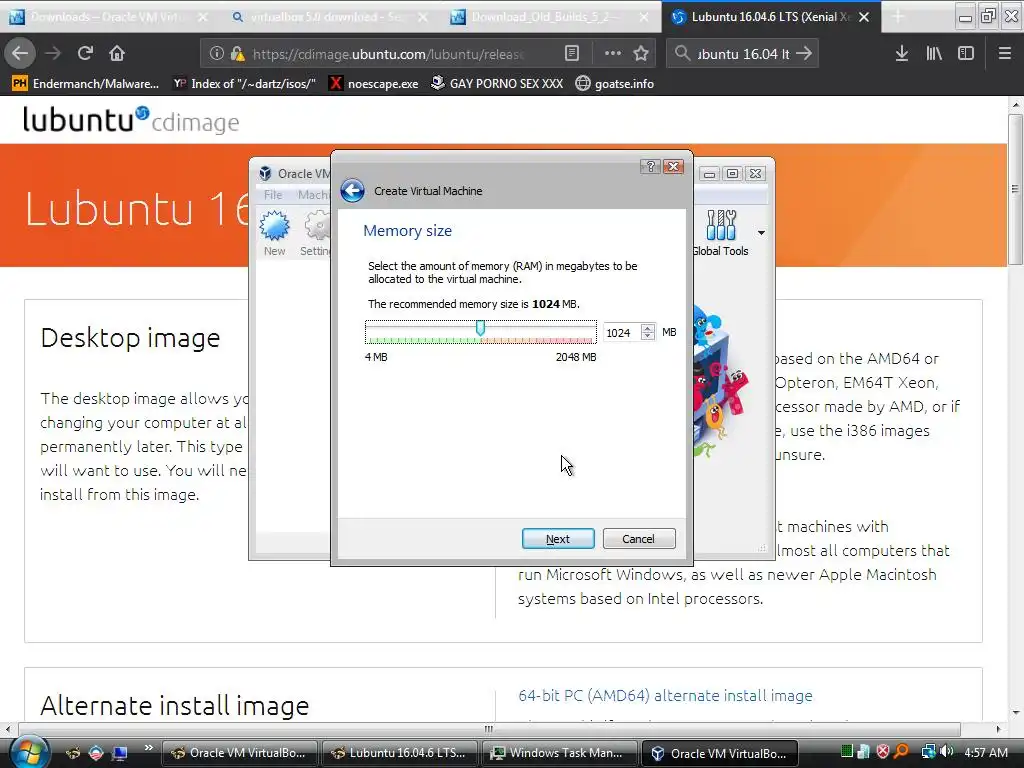Image resolution: width=1024 pixels, height=768 pixels.
Task: Open page actions three-dots menu
Action: (613, 54)
